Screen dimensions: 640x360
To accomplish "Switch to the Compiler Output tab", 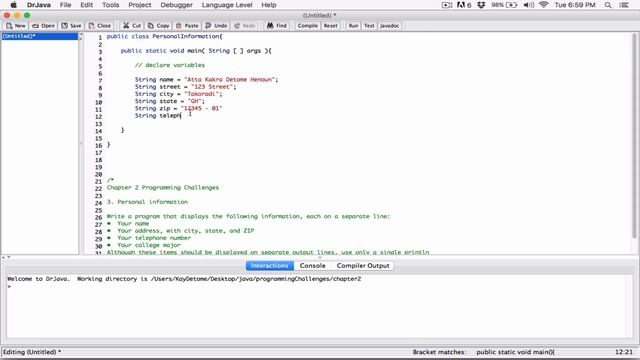I will 363,265.
